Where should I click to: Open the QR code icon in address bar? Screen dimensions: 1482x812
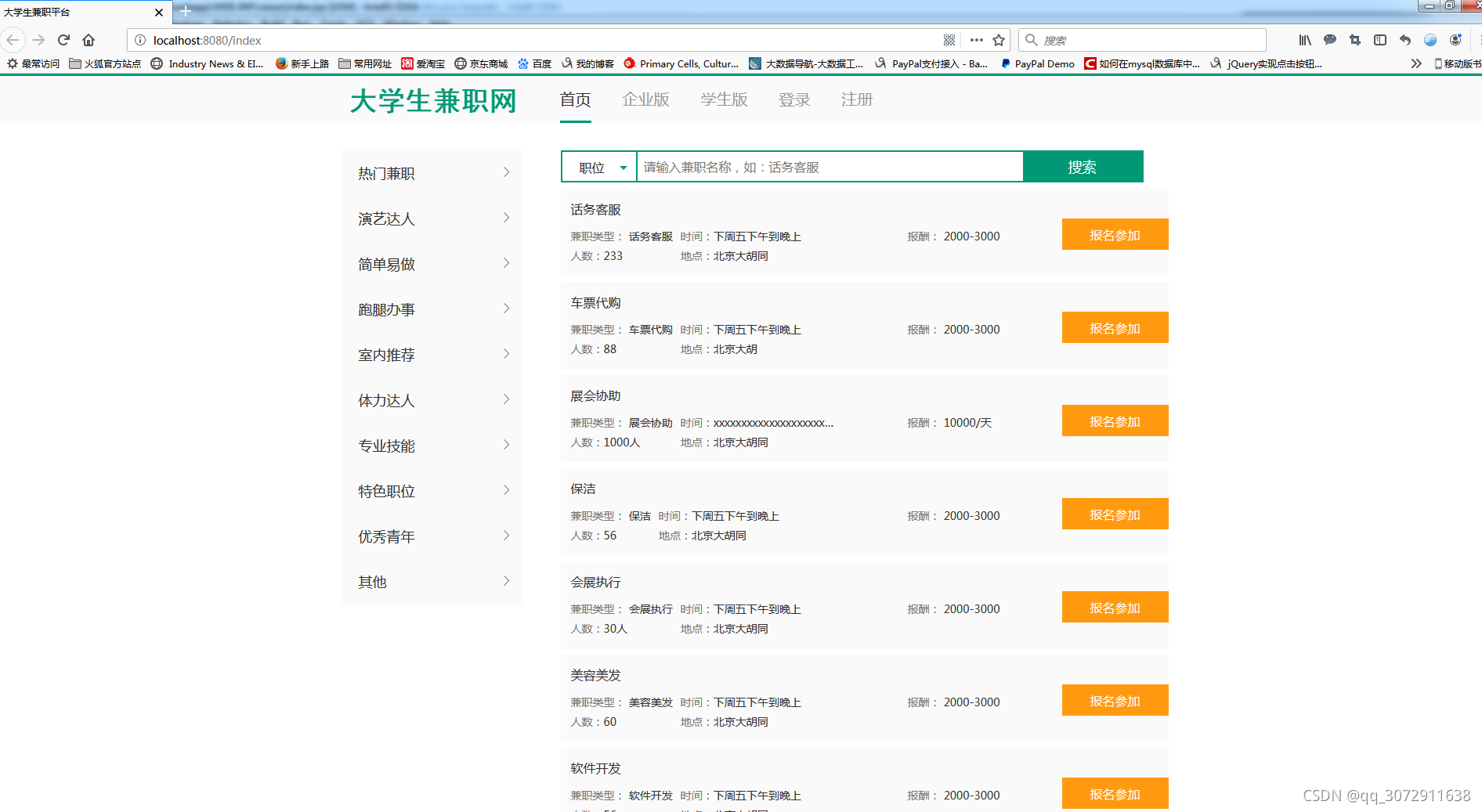click(x=949, y=40)
